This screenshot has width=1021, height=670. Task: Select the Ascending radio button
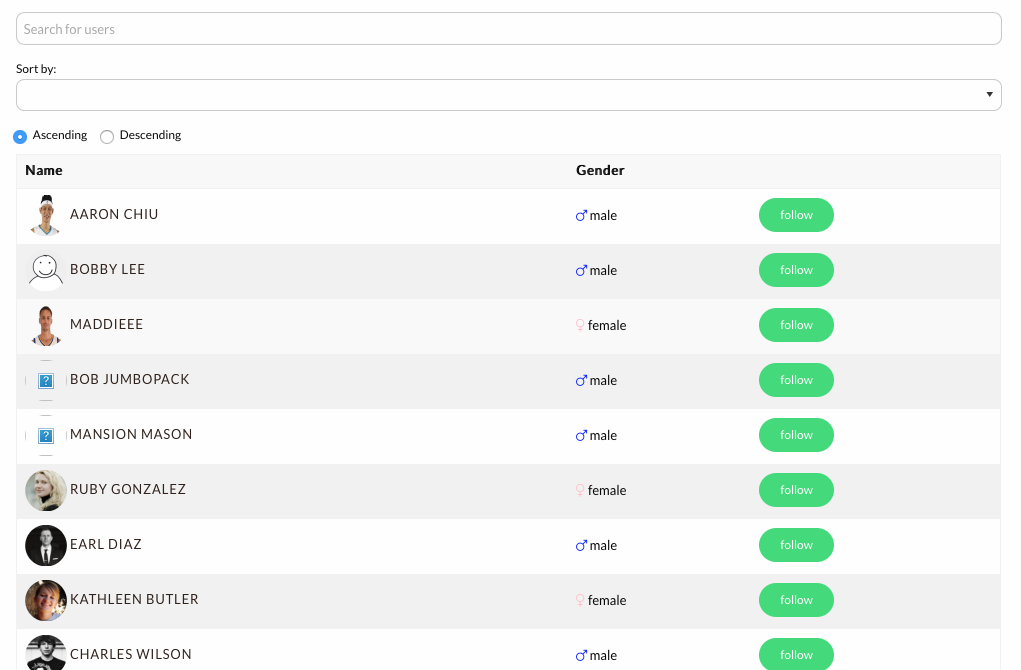[20, 136]
